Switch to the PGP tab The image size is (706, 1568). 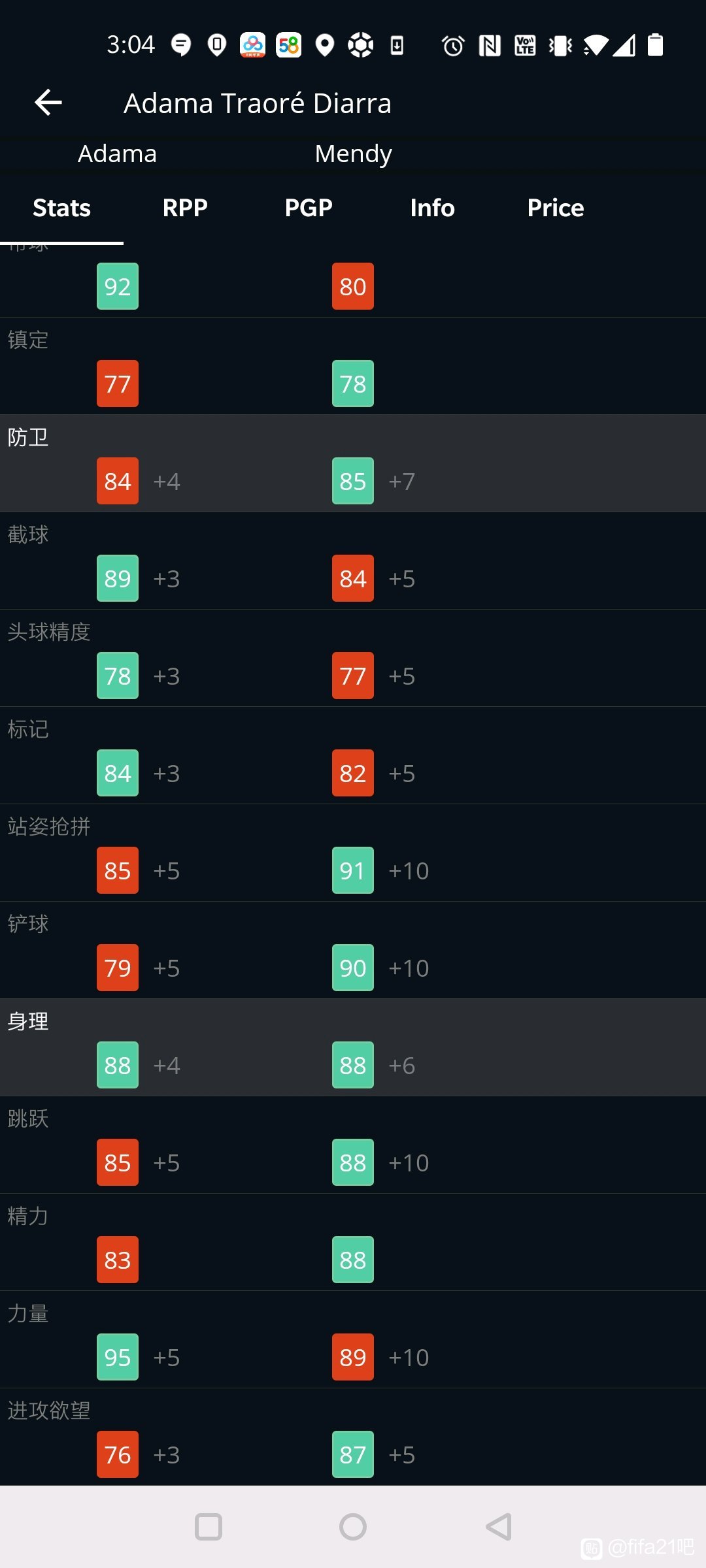309,208
